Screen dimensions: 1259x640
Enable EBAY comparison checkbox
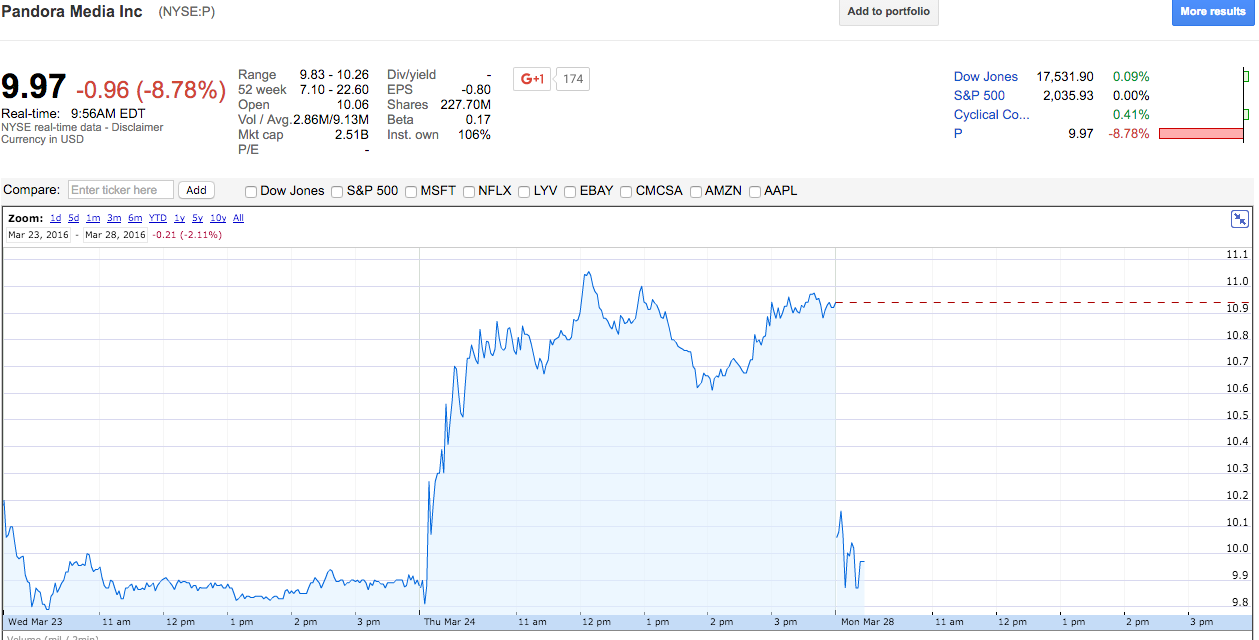[x=570, y=191]
